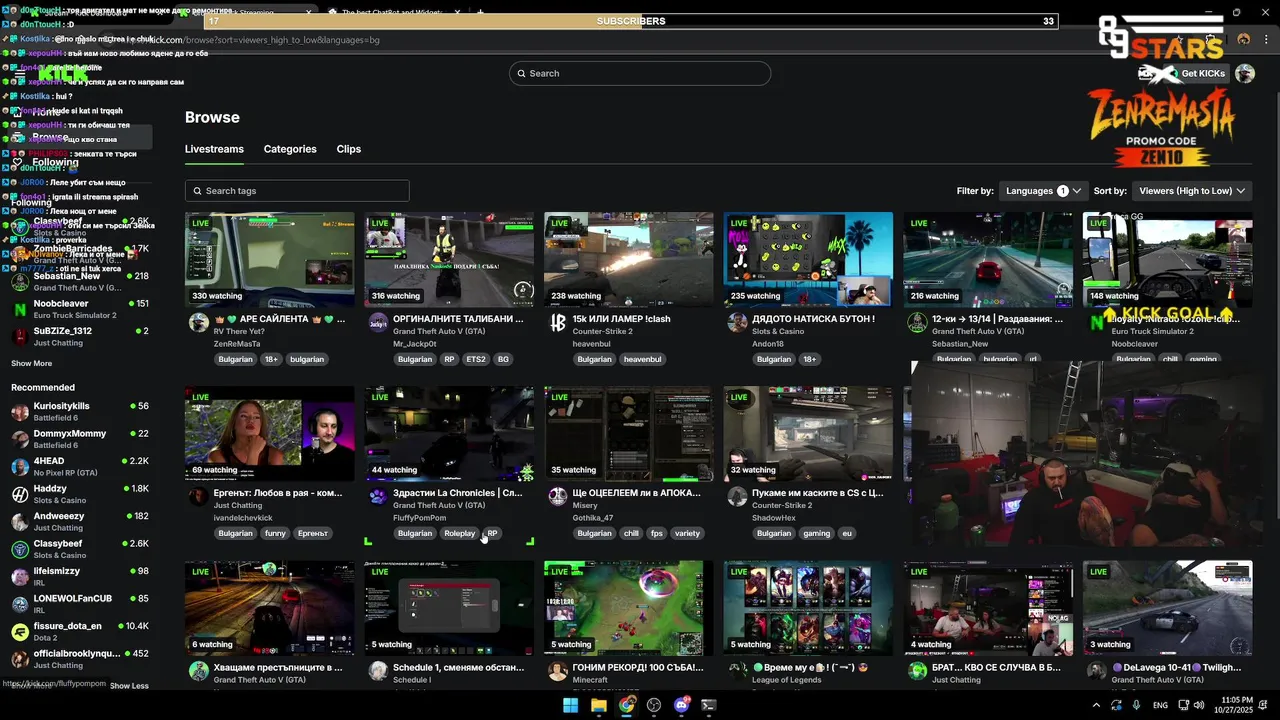Click ZenReMasTa channel avatar icon
The height and width of the screenshot is (720, 1280).
coord(199,323)
